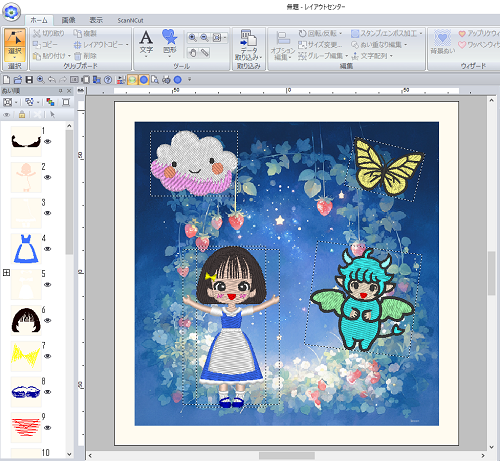Viewport: 500px width, 461px height.
Task: Open a file from quick toolbar
Action: point(18,79)
